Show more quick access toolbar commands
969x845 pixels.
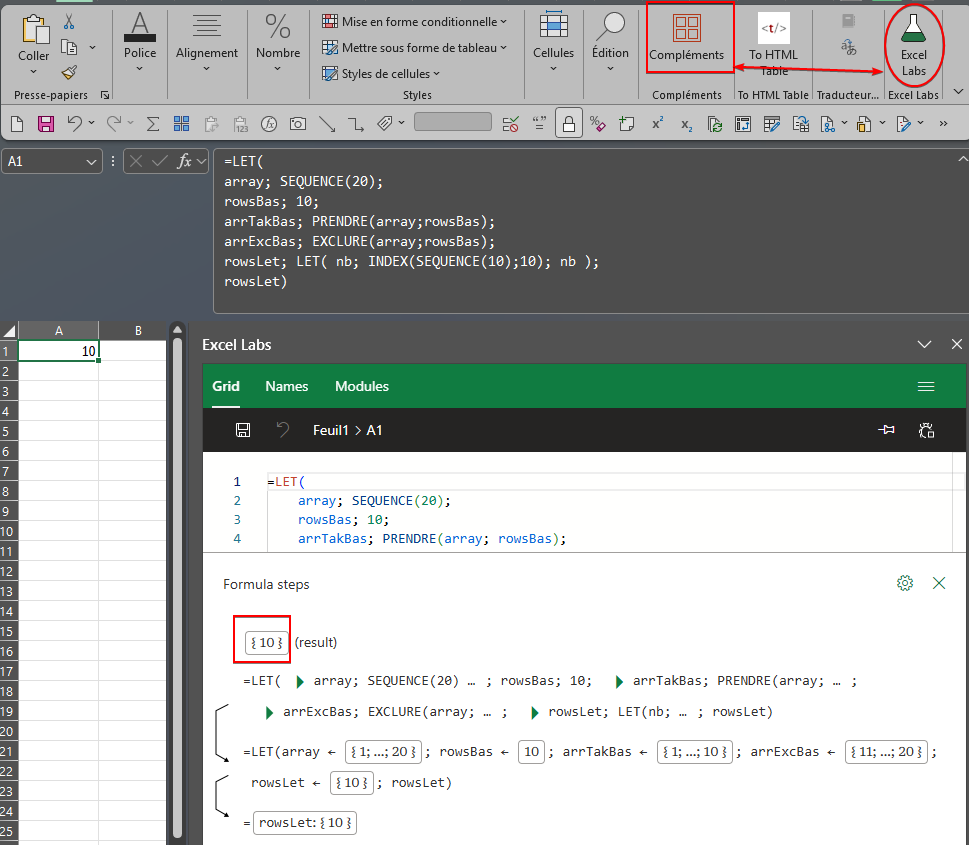pos(943,124)
